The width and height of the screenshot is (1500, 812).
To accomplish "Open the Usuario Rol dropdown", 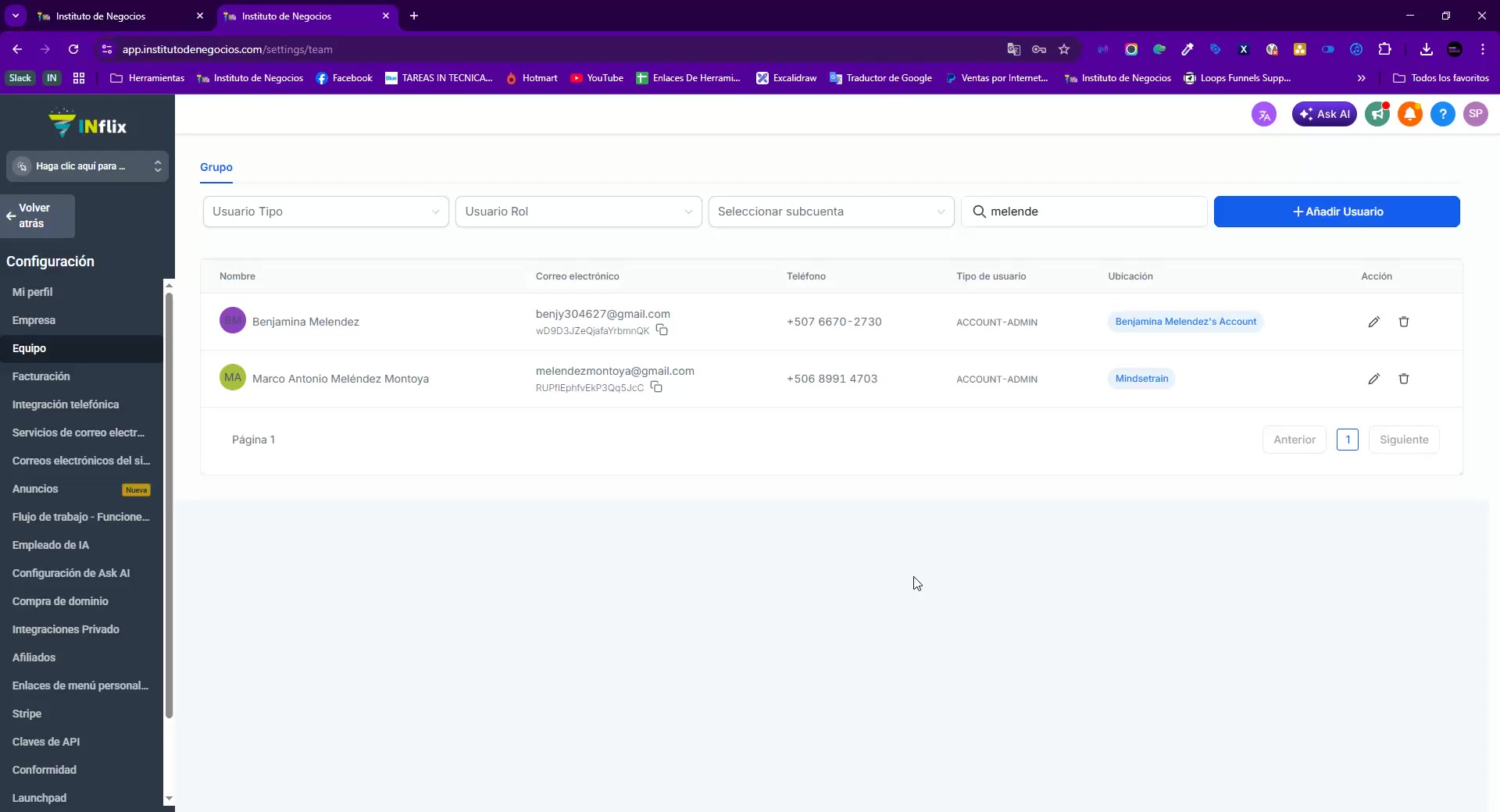I will [x=578, y=212].
